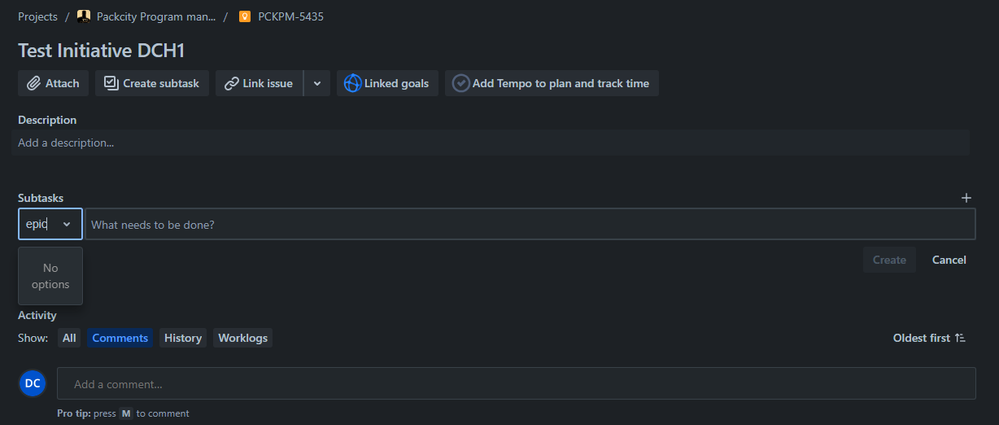Click the Create subtask checkbox icon
This screenshot has width=999, height=425.
point(111,83)
